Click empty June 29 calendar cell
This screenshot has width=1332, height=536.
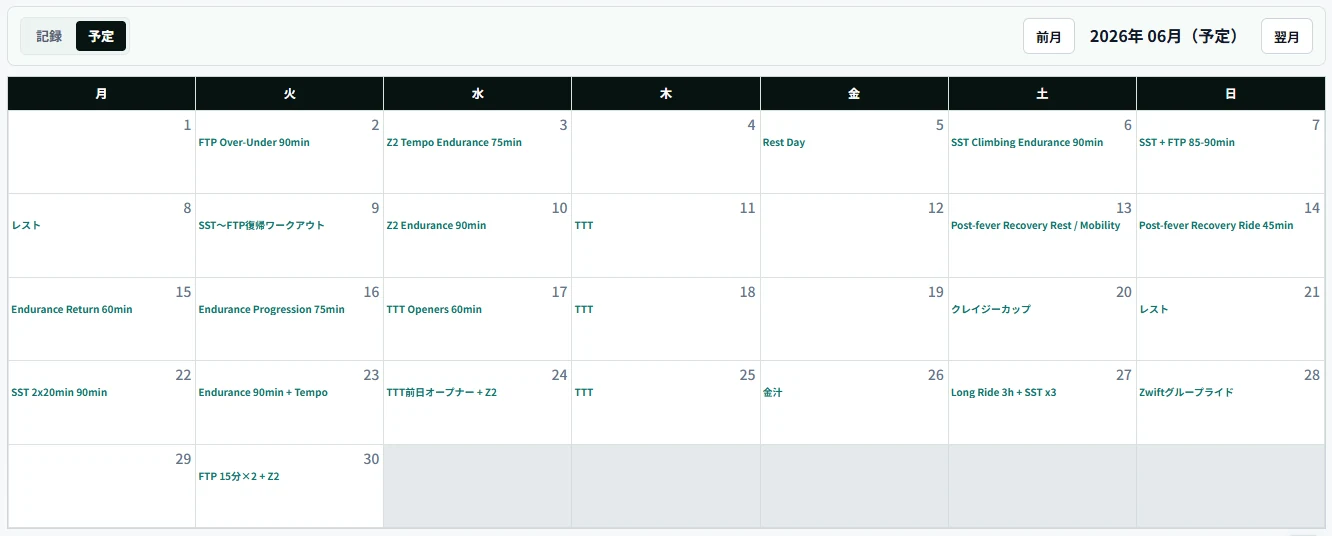click(101, 486)
